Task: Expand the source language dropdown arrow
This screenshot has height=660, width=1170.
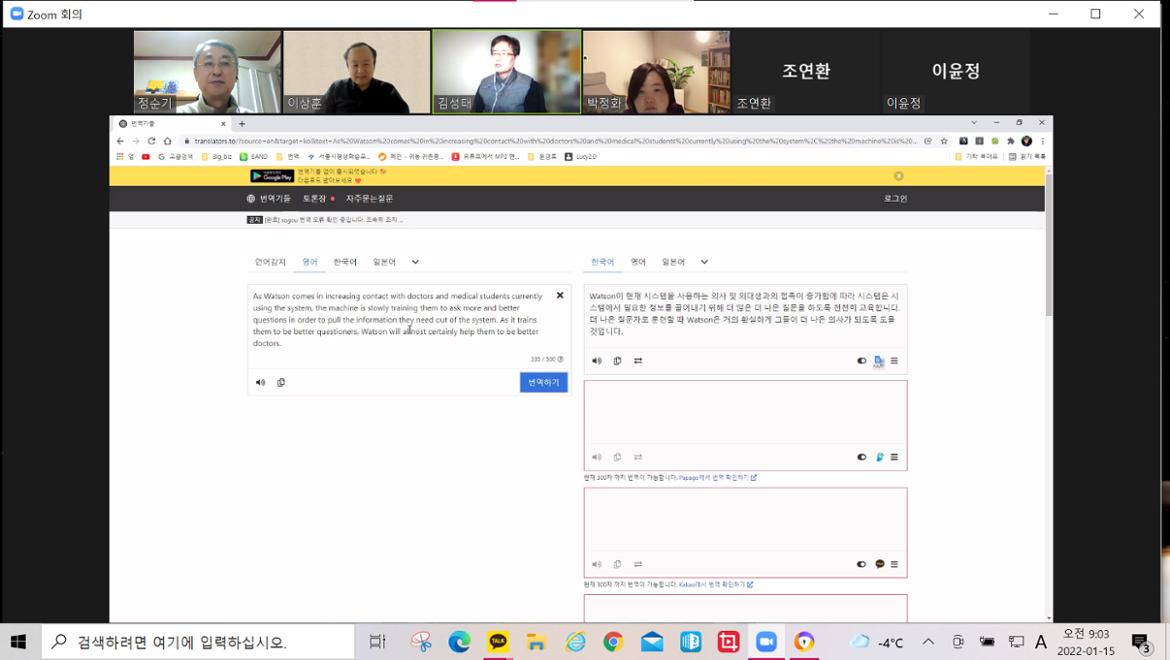Action: 415,262
